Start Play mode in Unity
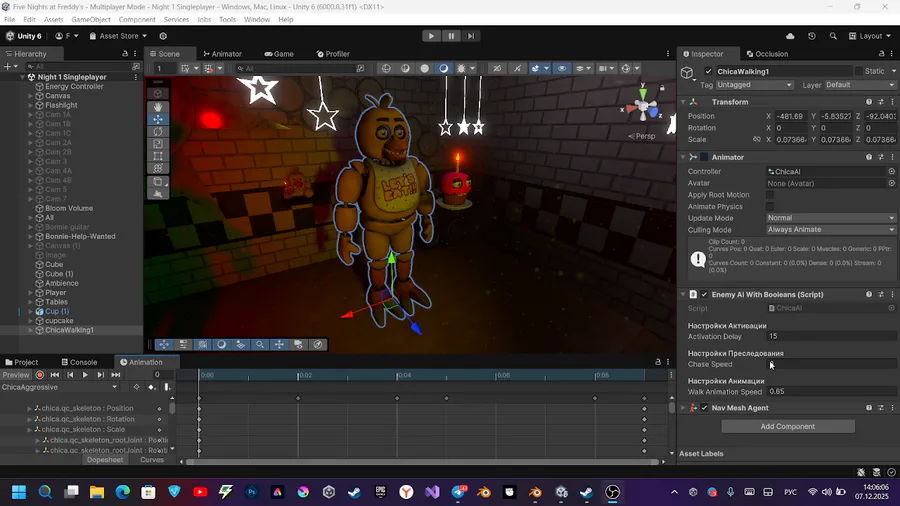The image size is (900, 506). pyautogui.click(x=431, y=36)
